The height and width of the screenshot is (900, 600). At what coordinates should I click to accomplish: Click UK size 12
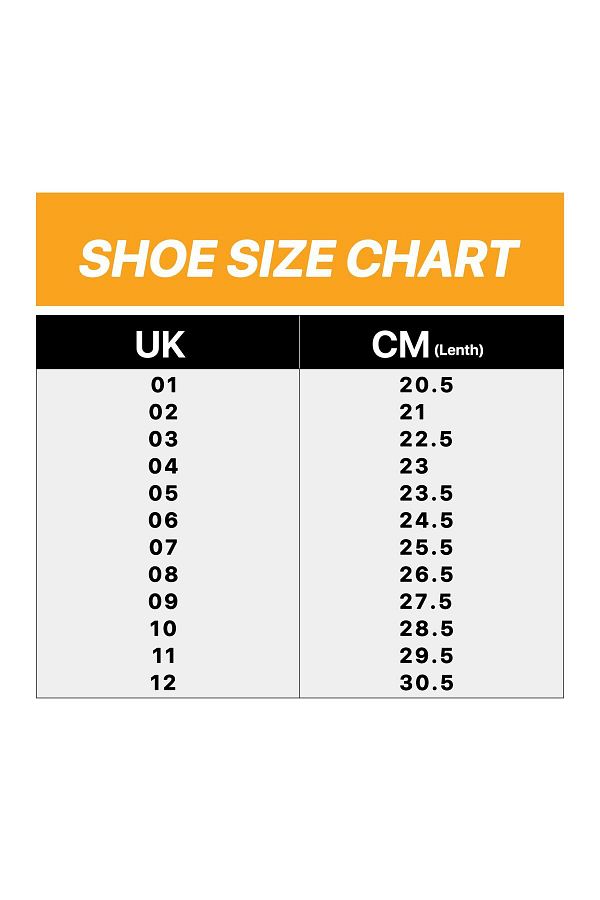click(164, 682)
